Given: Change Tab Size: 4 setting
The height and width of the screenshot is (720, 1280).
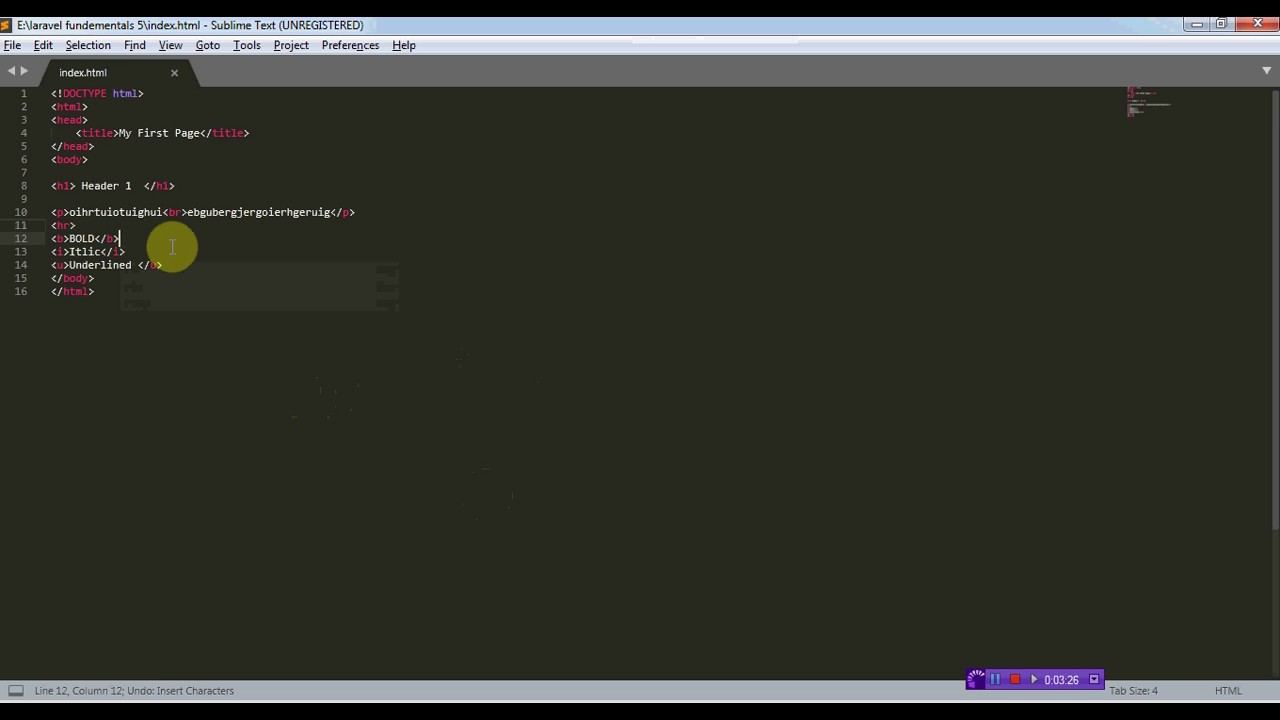Looking at the screenshot, I should 1133,690.
